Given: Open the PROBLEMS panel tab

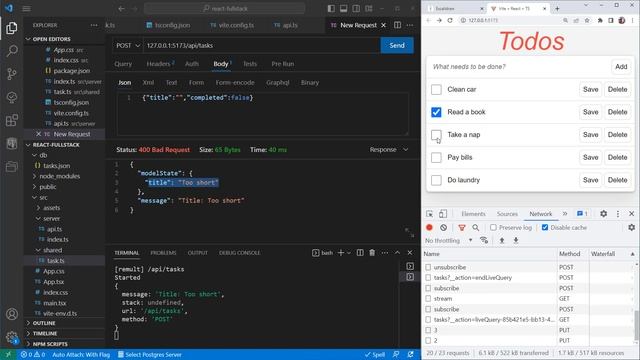Looking at the screenshot, I should tap(163, 253).
